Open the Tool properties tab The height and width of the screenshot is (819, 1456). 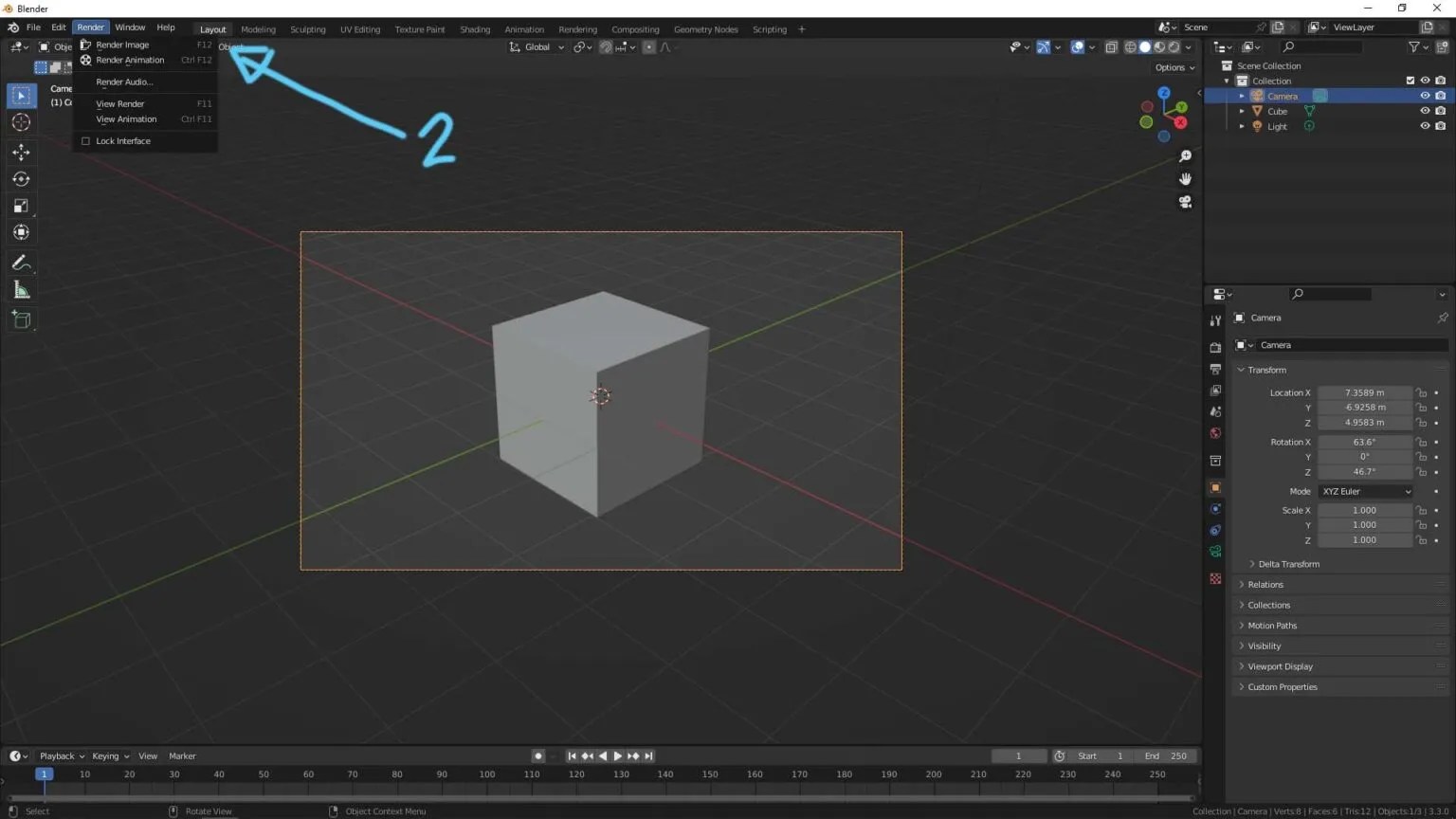pos(1215,321)
